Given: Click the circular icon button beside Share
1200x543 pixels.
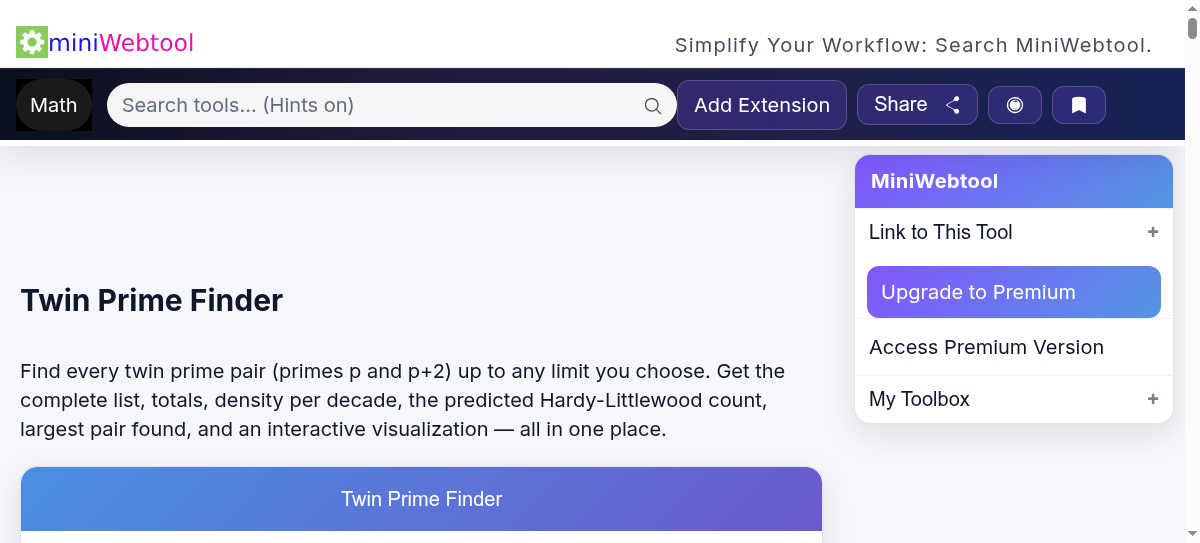Looking at the screenshot, I should [x=1015, y=105].
